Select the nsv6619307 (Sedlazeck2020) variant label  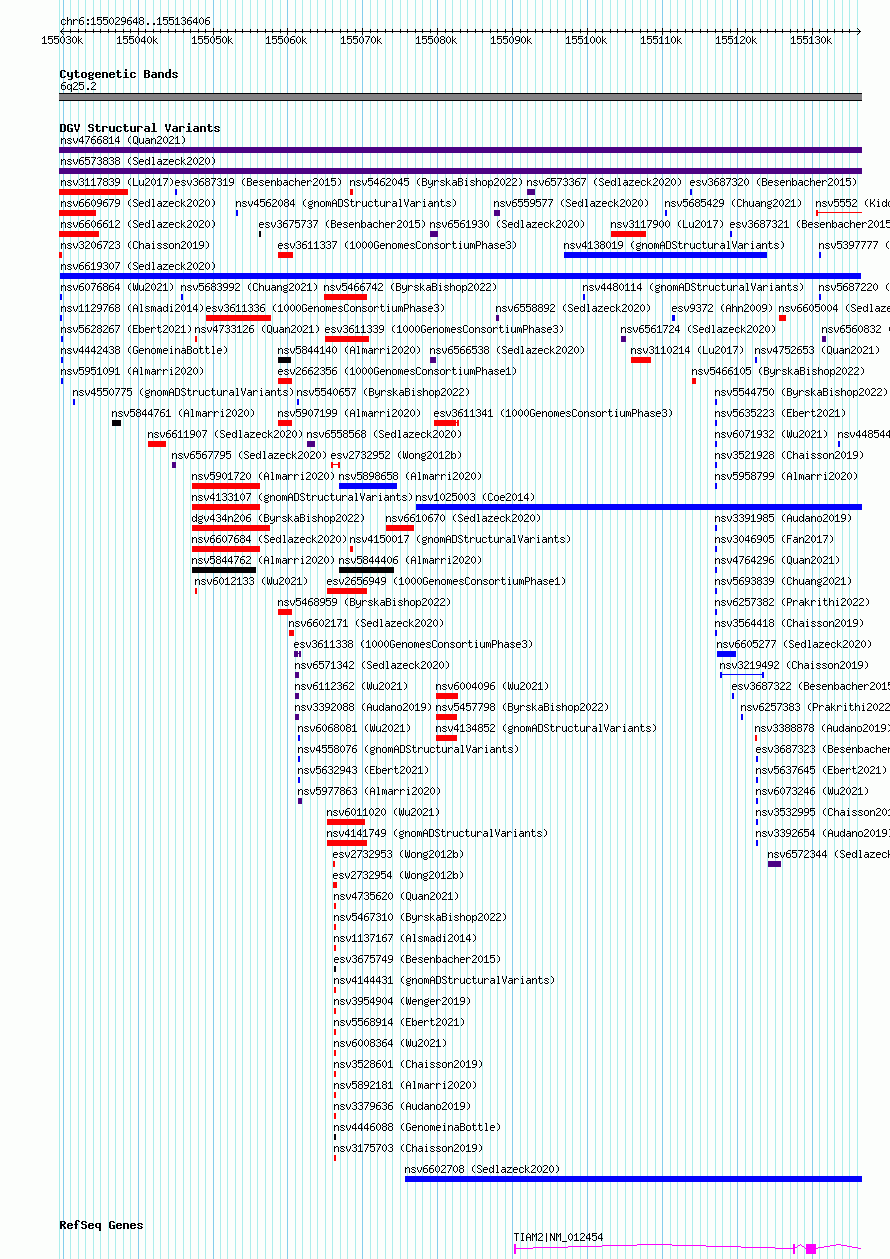(137, 266)
